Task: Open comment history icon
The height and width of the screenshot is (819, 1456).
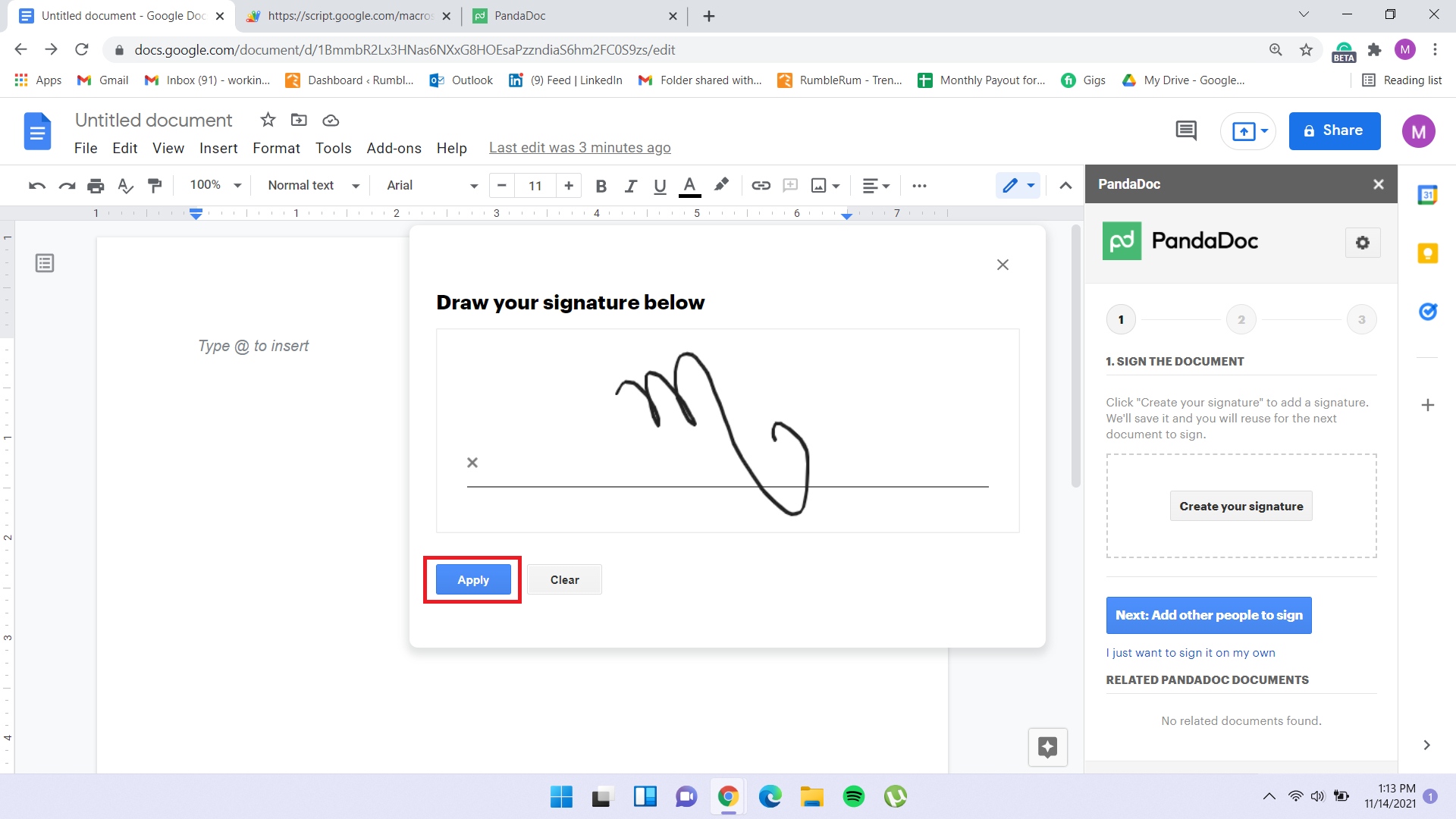Action: [x=1185, y=131]
